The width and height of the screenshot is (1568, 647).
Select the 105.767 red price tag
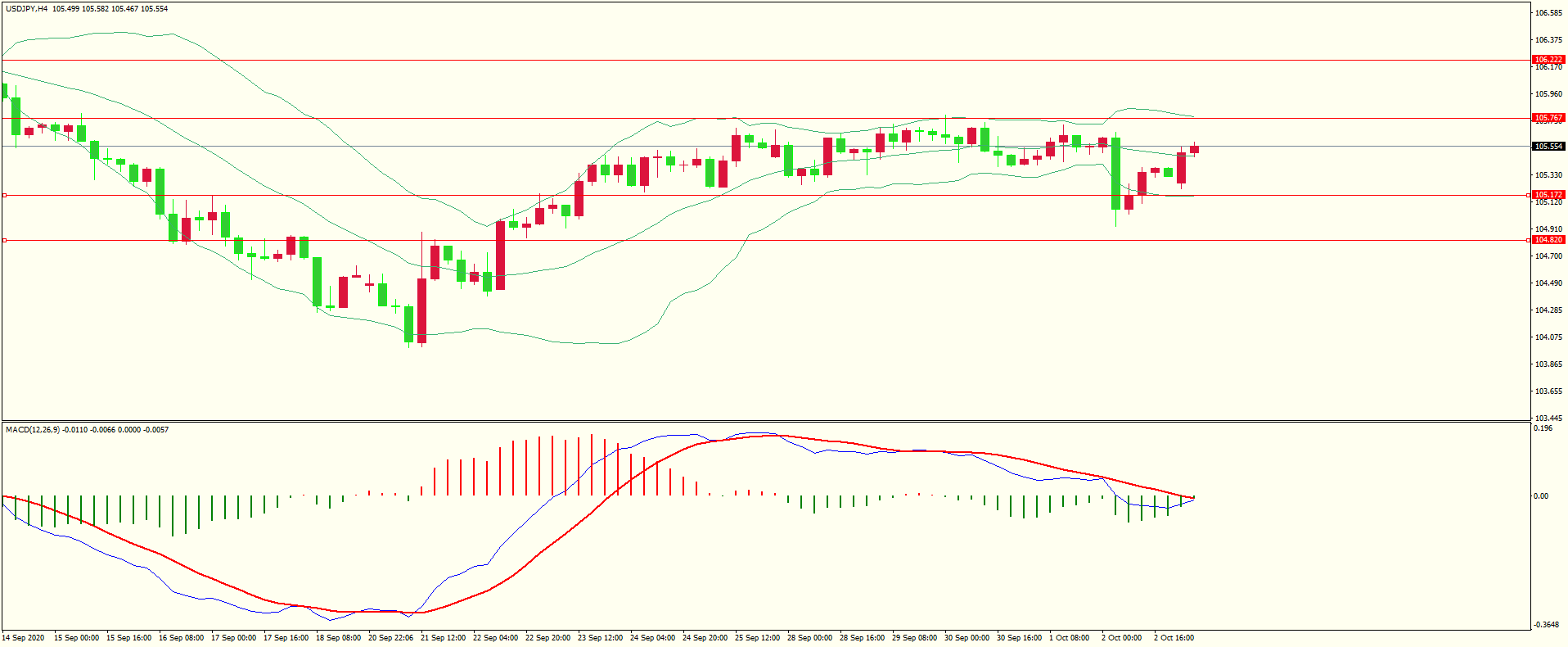[1548, 118]
